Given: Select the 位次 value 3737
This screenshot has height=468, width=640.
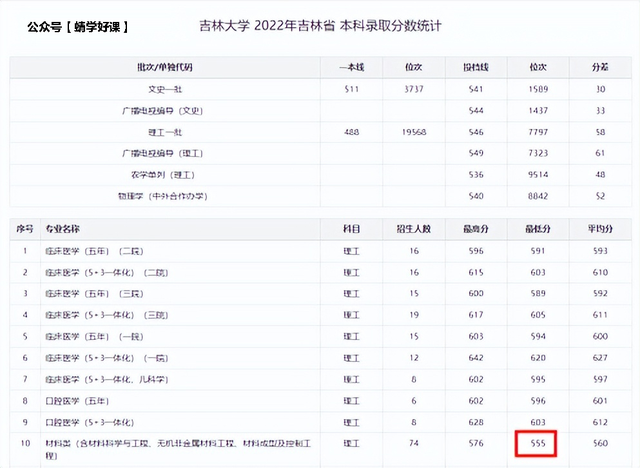Looking at the screenshot, I should coord(414,89).
